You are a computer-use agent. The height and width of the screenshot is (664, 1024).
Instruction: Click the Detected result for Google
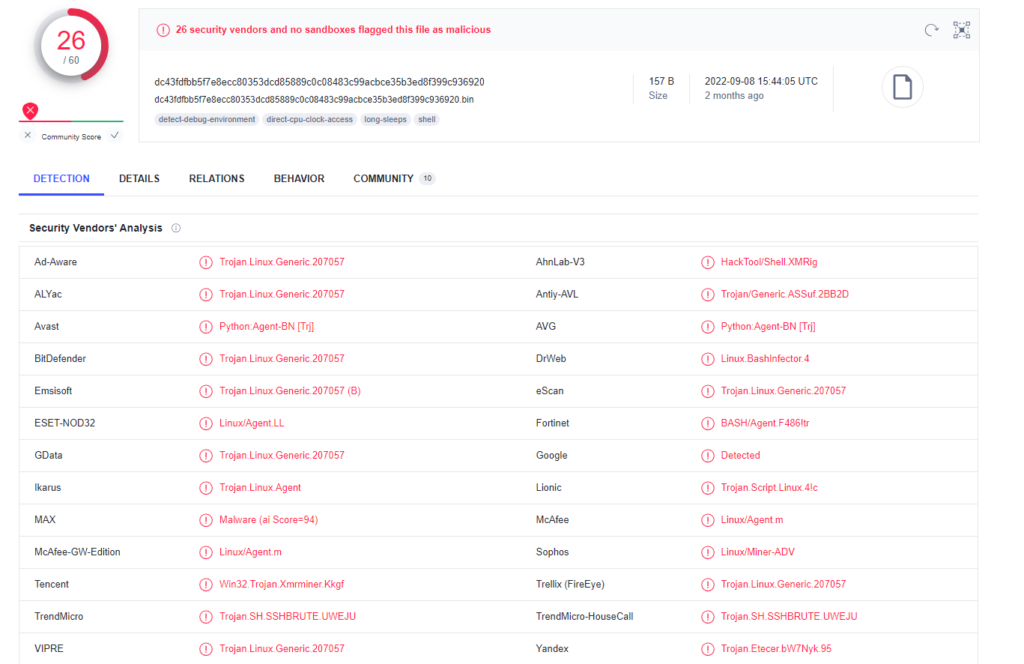[x=741, y=455]
